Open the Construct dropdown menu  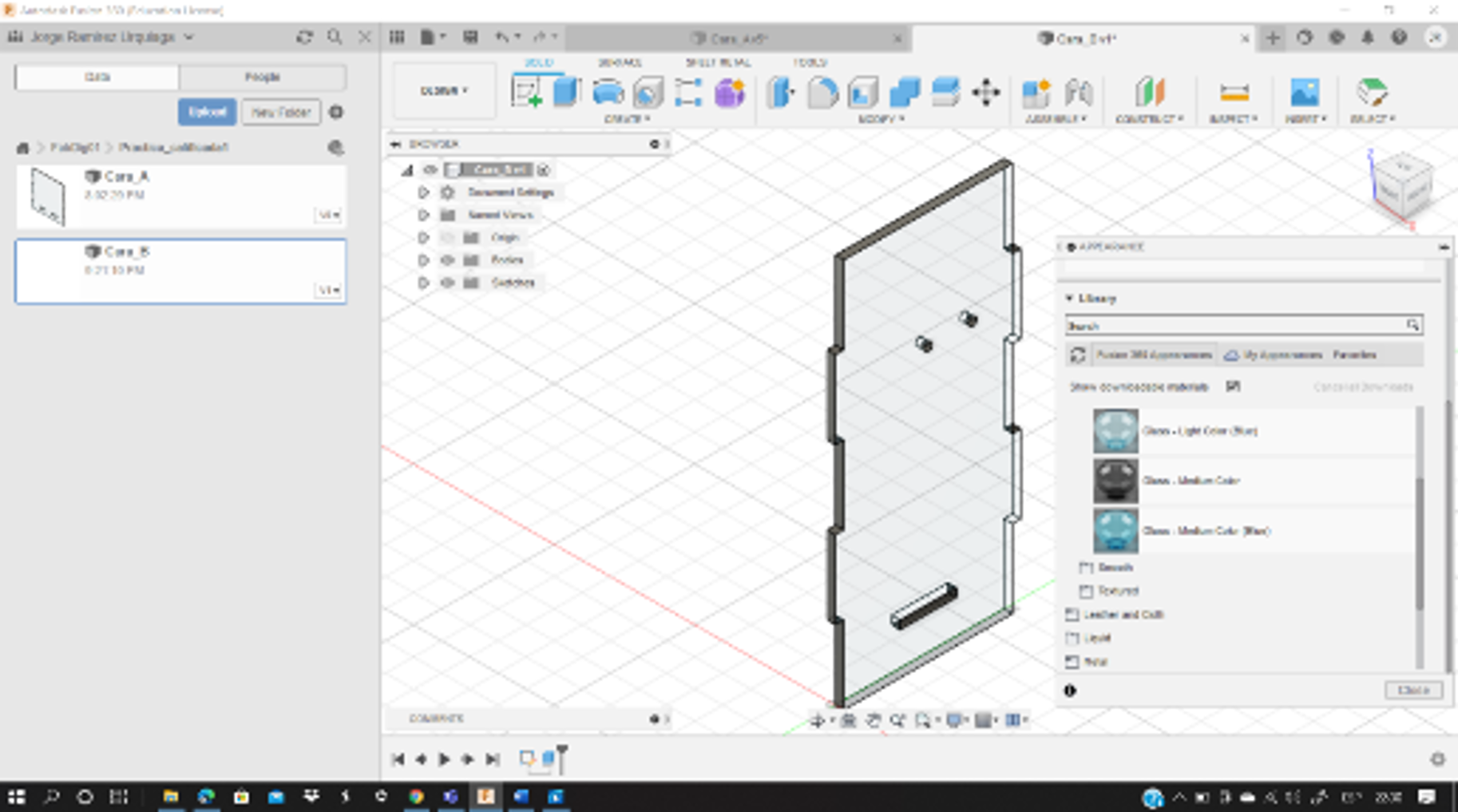(x=1150, y=119)
